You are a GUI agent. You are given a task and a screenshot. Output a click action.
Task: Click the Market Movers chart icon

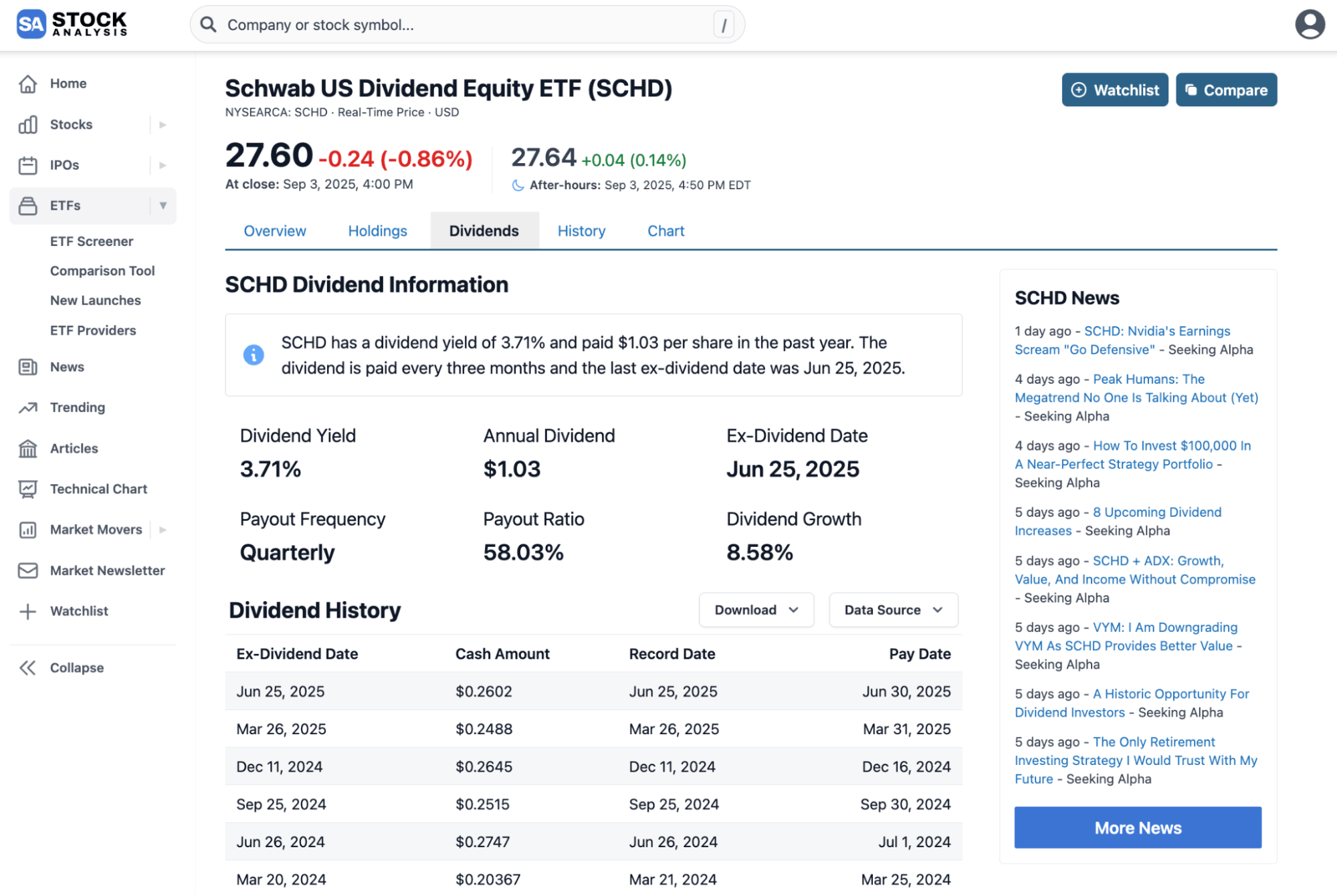28,530
